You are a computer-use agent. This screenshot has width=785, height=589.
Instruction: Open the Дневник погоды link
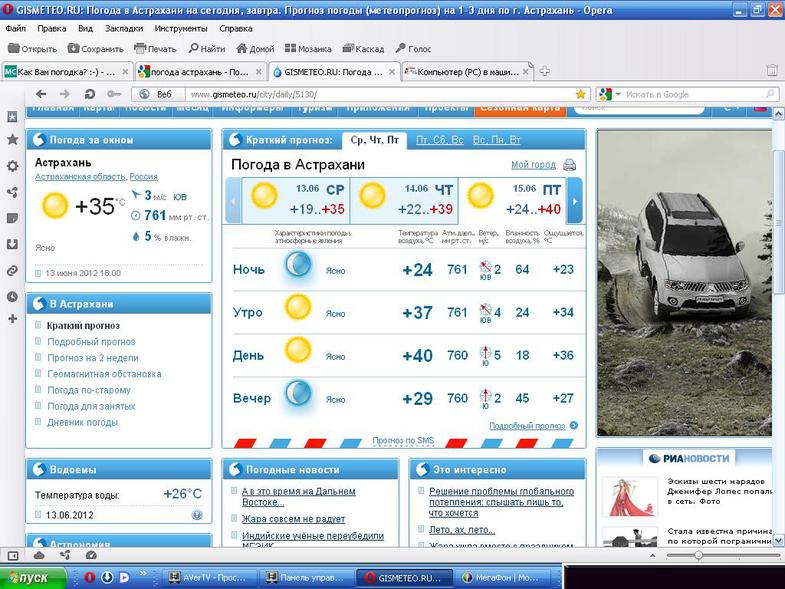(x=83, y=422)
